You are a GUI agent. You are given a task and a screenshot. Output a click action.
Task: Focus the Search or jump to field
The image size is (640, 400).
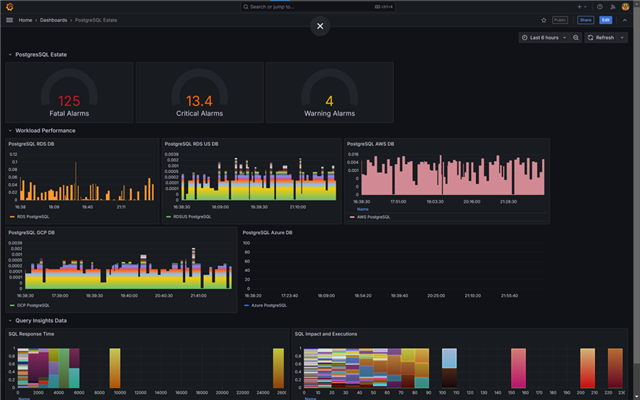click(318, 7)
